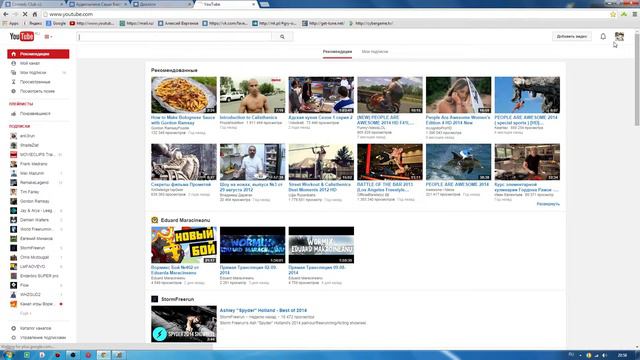Click the browser back arrow
This screenshot has width=640, height=360.
(6, 14)
